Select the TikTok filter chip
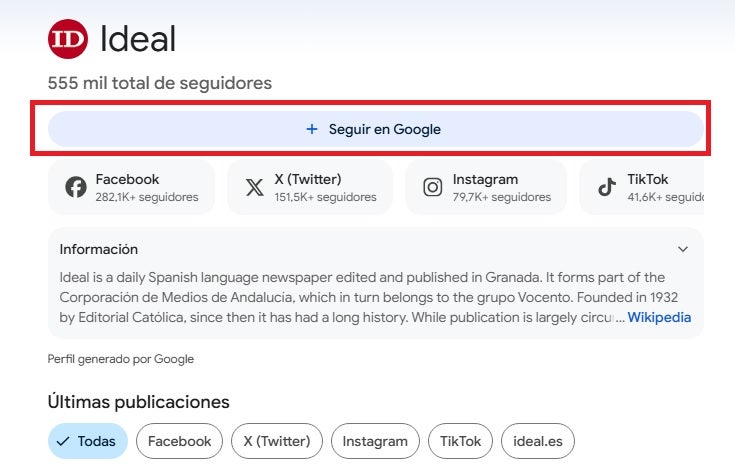The image size is (735, 473). pos(461,441)
